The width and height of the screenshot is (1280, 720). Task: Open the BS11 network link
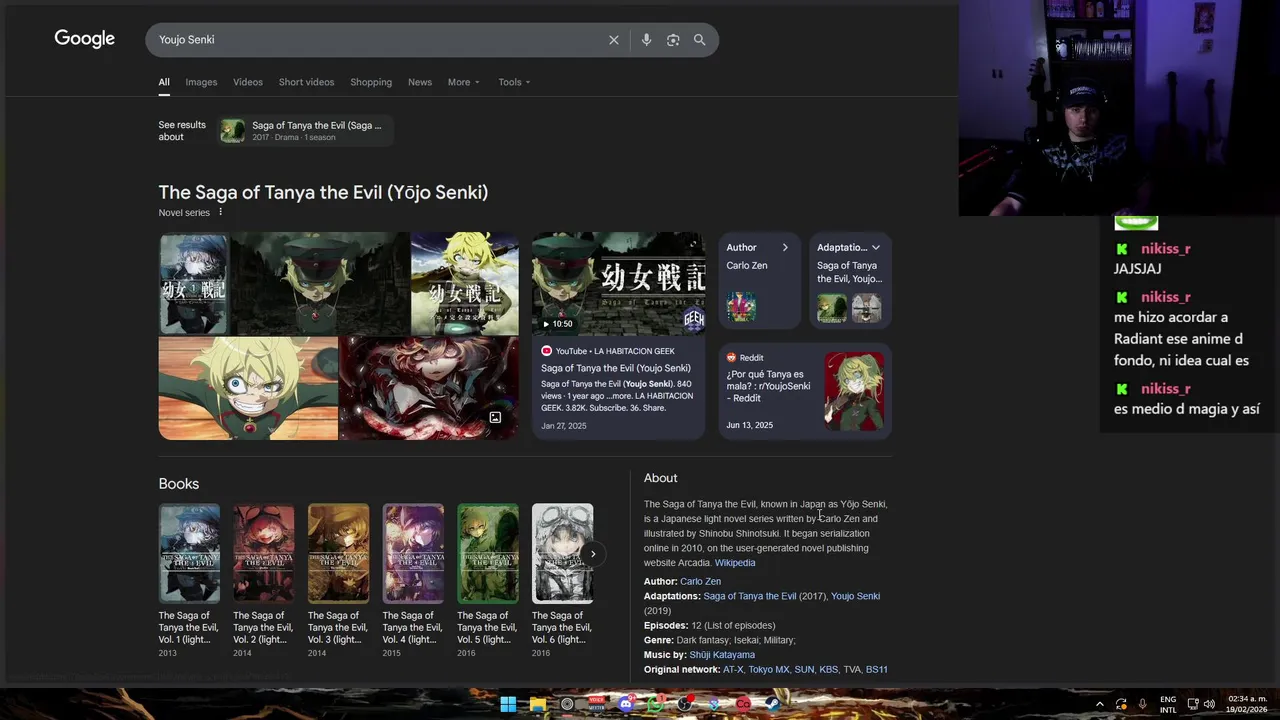tap(877, 670)
